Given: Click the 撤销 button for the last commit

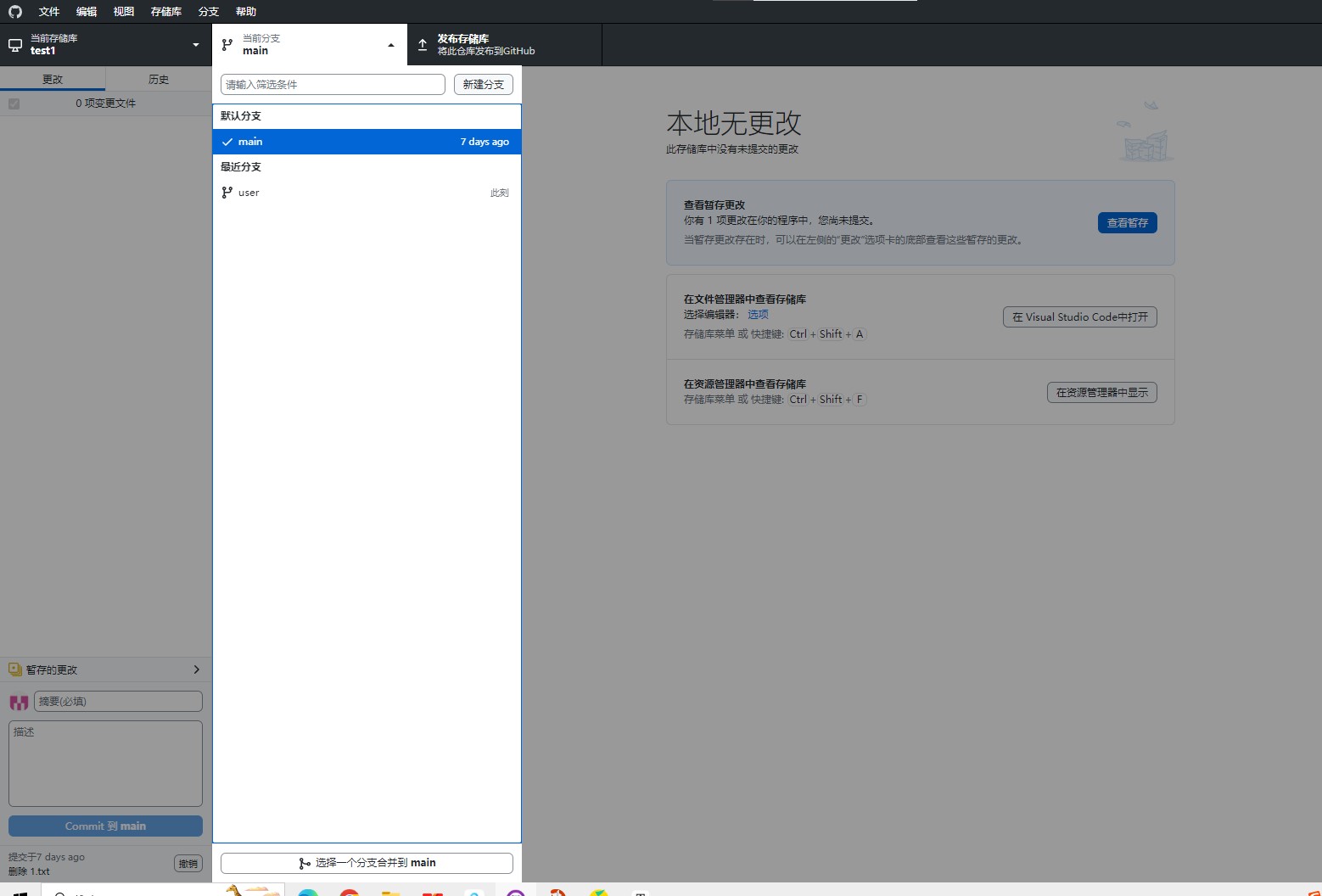Looking at the screenshot, I should click(188, 864).
